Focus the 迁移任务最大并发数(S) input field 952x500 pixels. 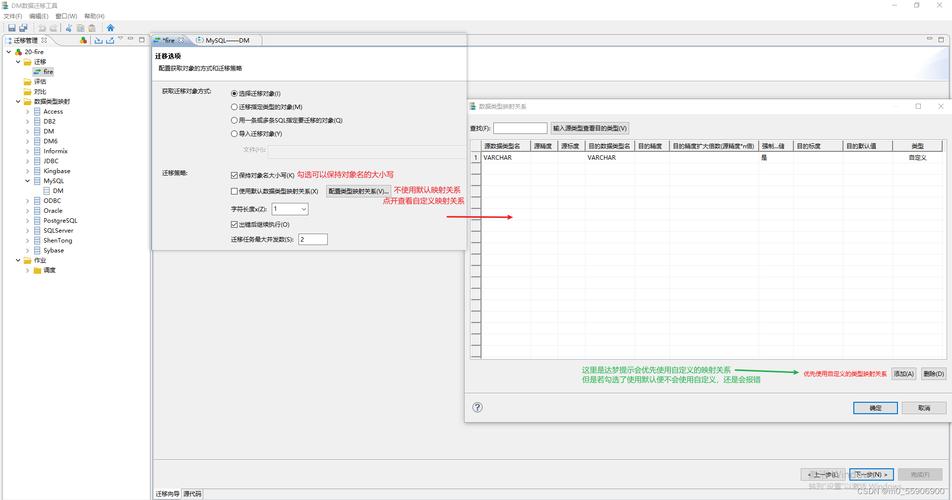coord(313,239)
